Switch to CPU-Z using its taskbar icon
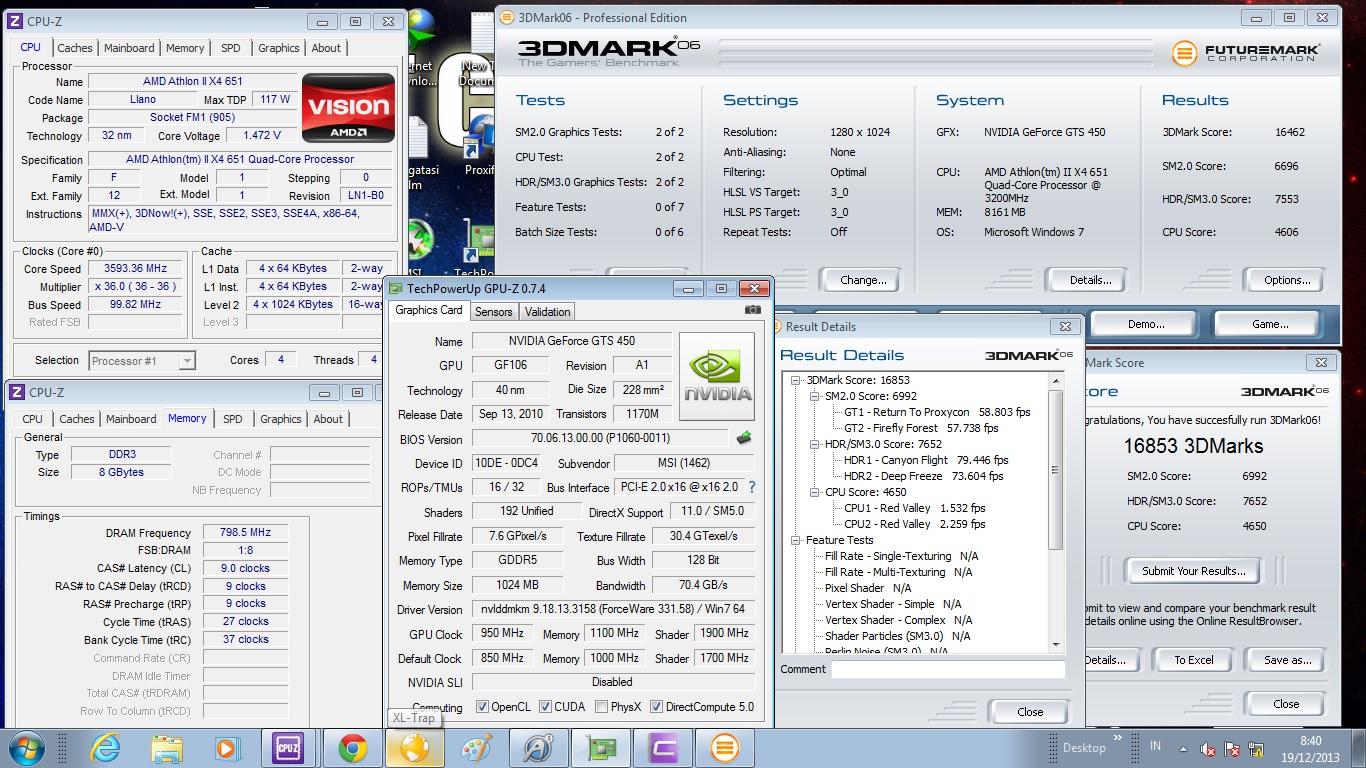1366x768 pixels. (x=290, y=748)
